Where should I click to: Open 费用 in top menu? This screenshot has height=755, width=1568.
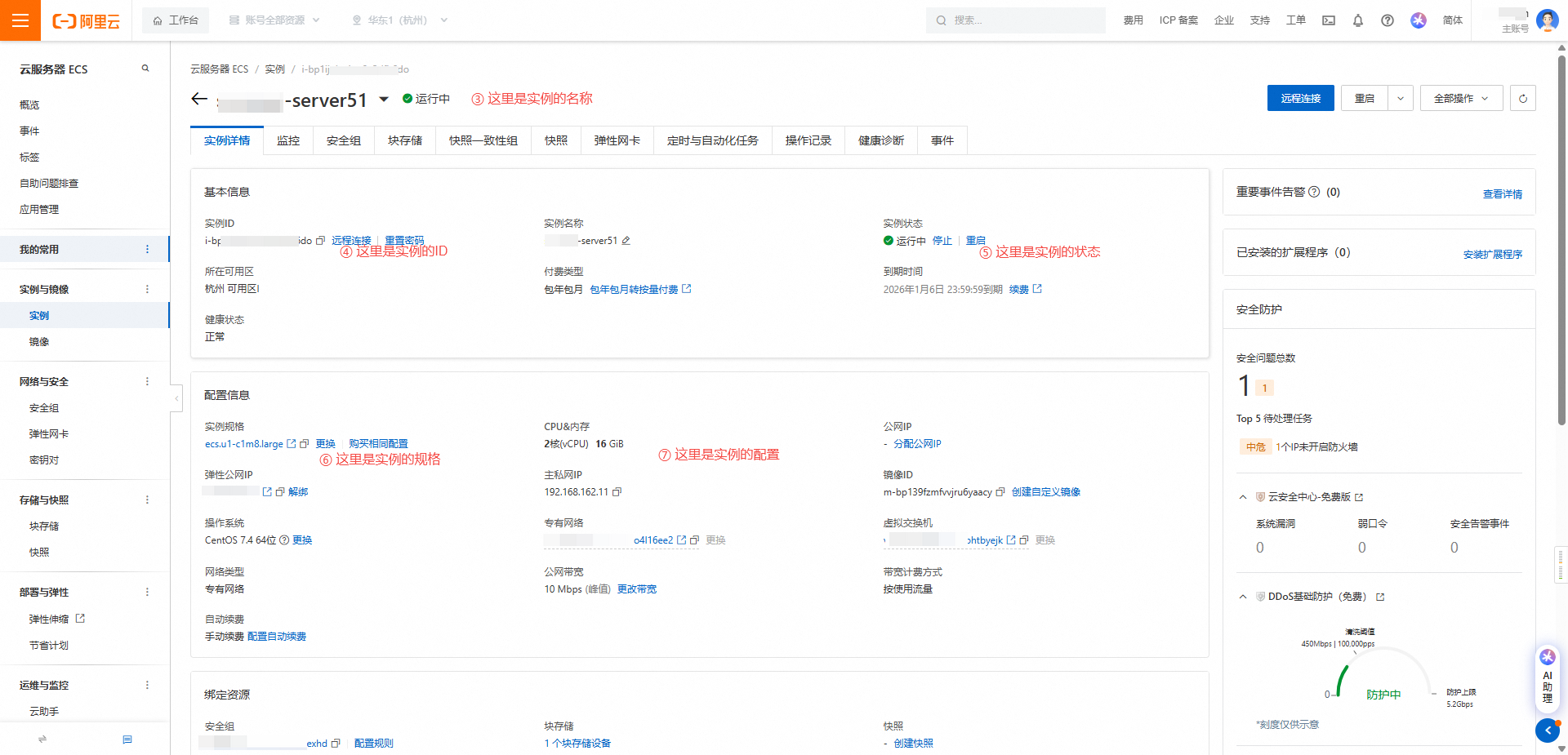[x=1133, y=20]
